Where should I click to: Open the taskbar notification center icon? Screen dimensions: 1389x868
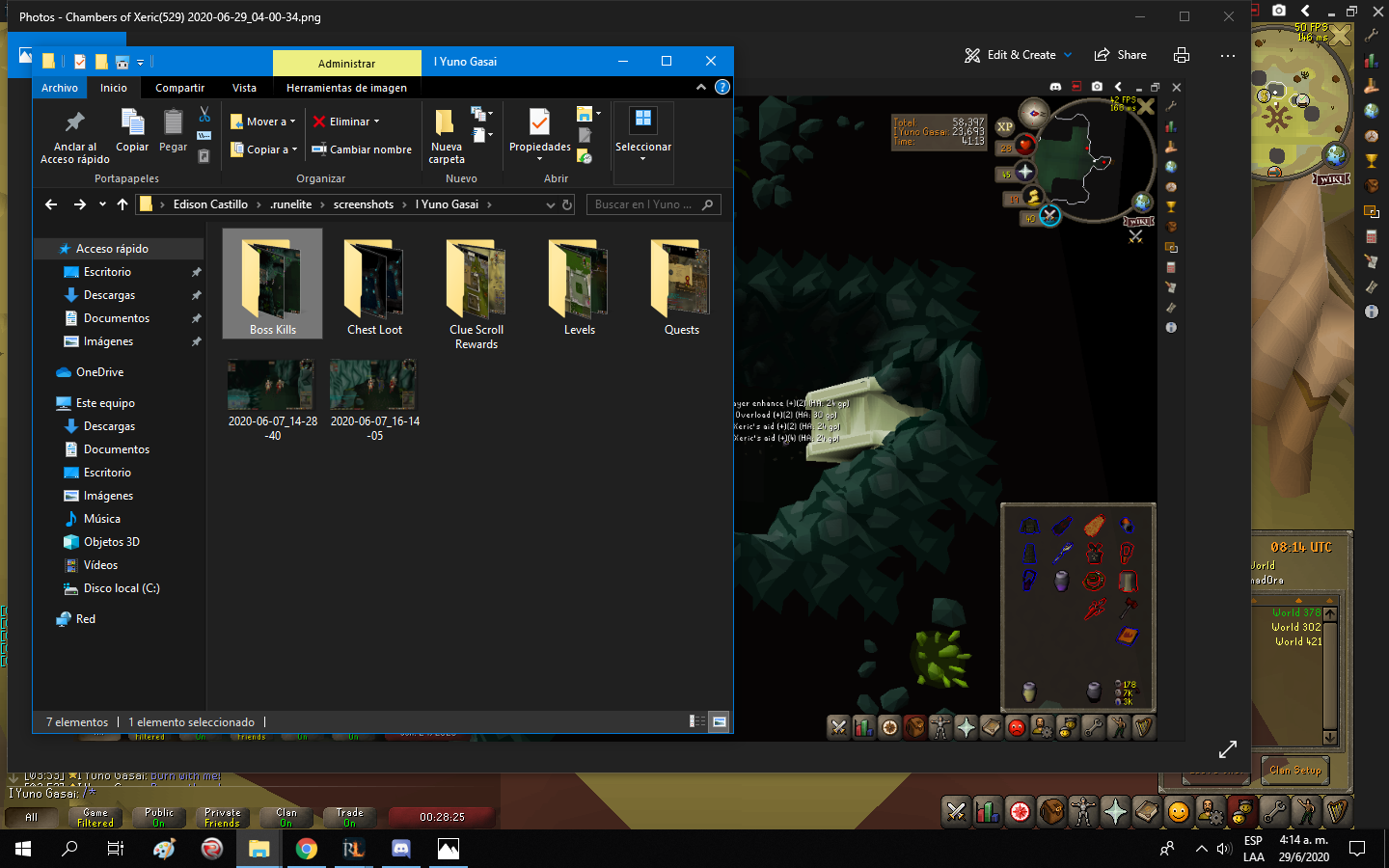tap(1357, 849)
